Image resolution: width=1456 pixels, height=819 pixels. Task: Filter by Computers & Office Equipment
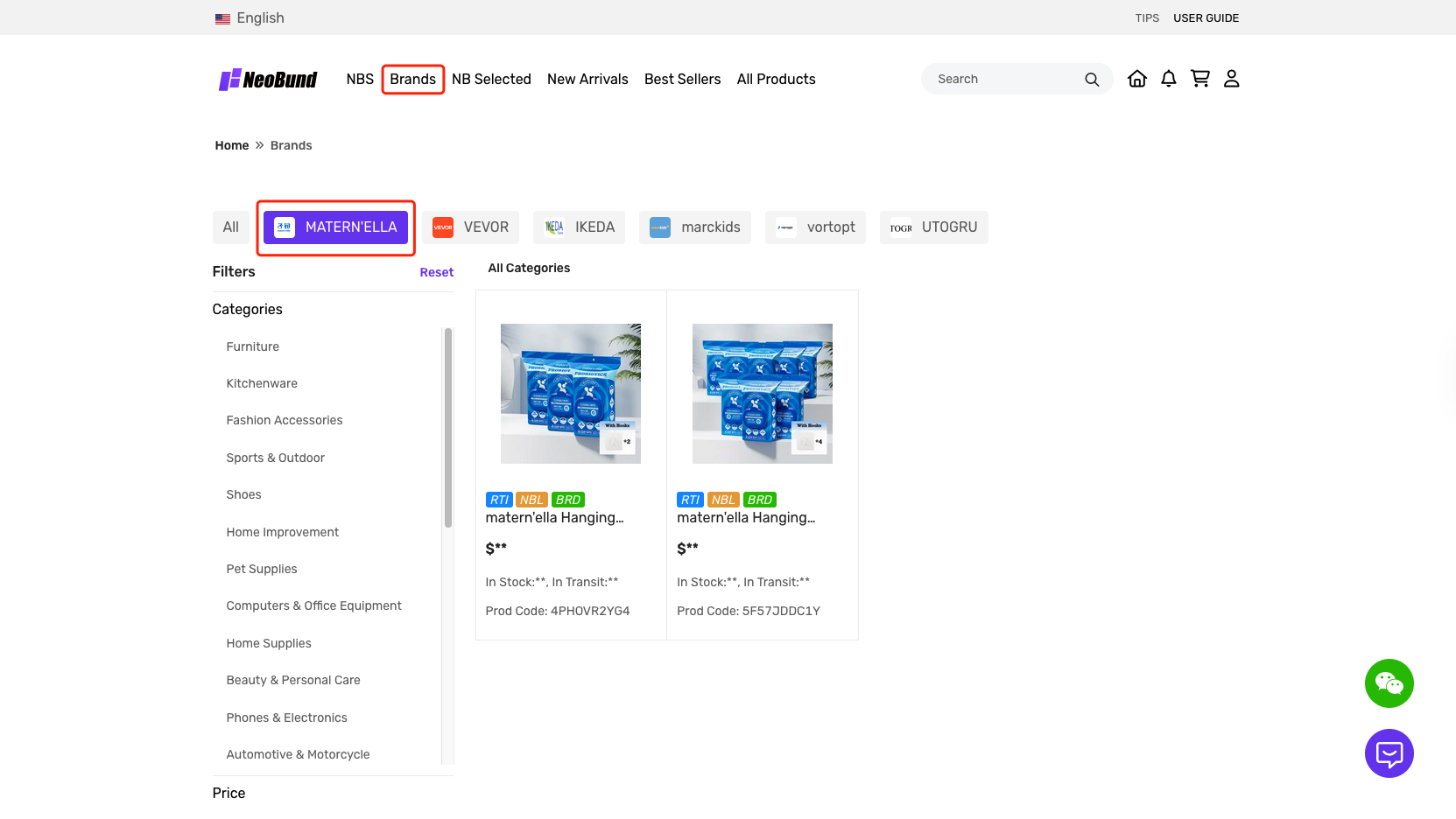[314, 605]
